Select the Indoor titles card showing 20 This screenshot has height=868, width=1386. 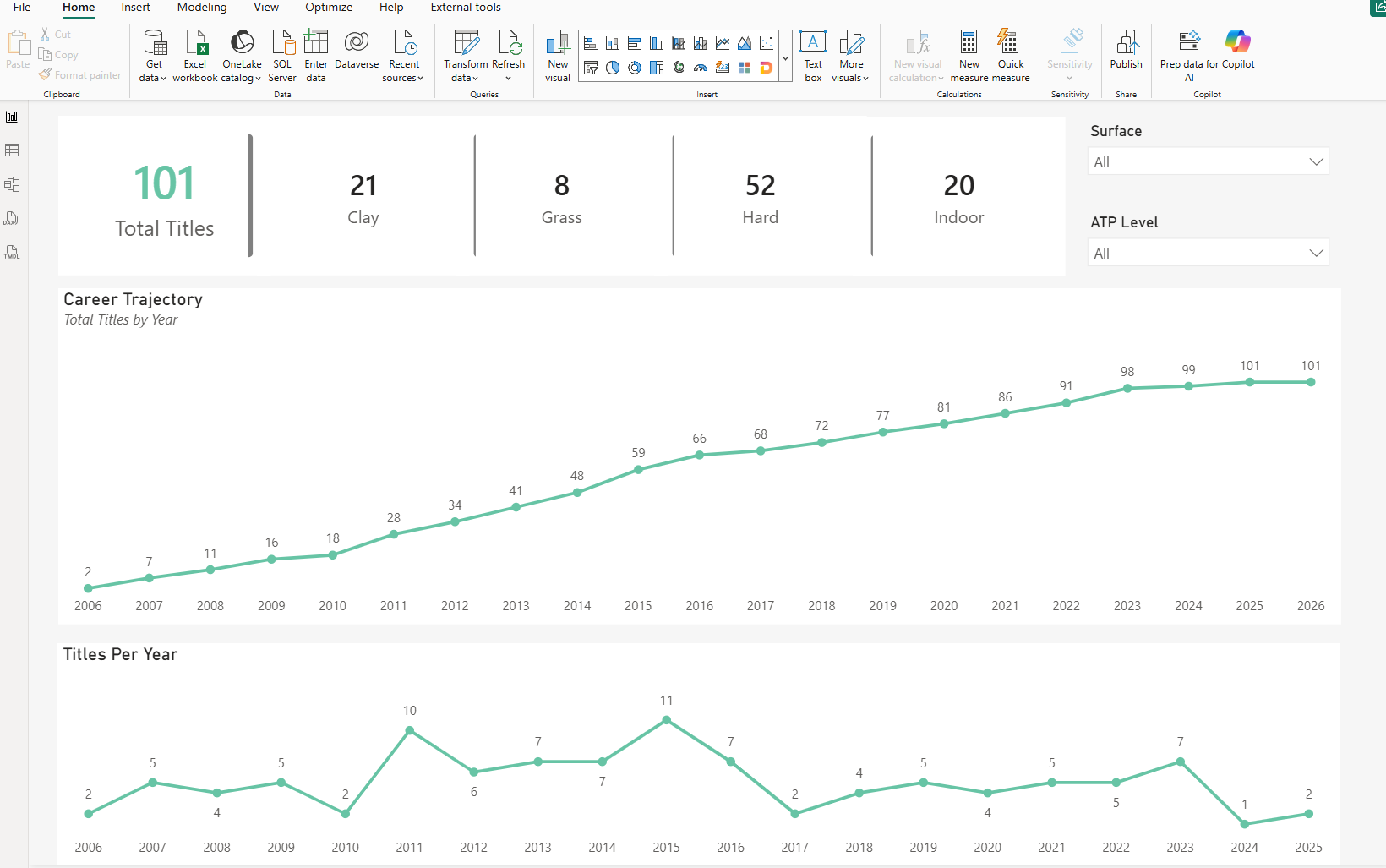[x=959, y=199]
